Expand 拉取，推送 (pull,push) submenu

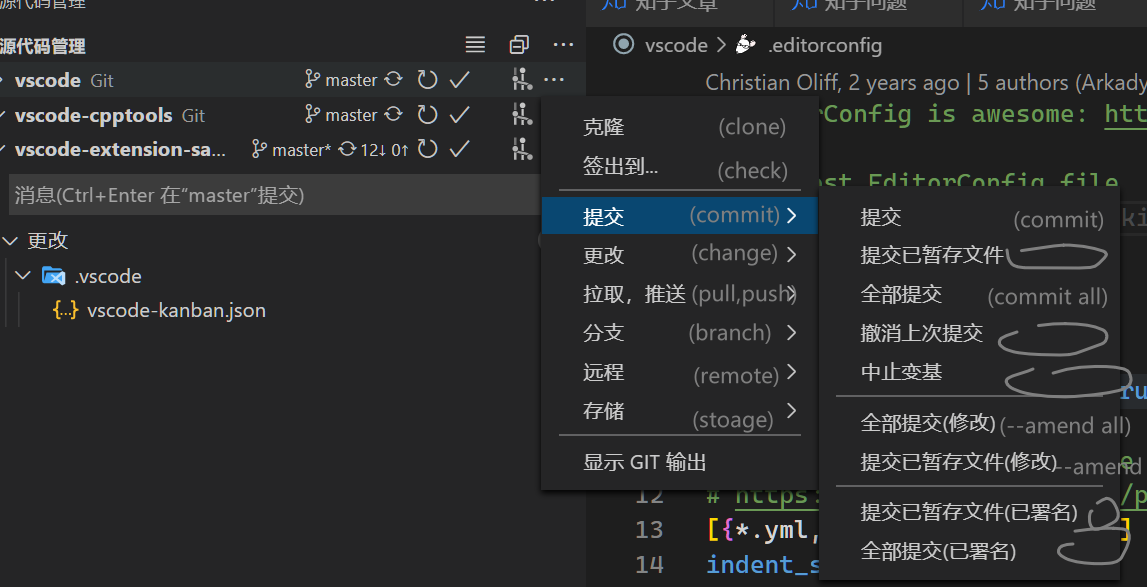click(x=680, y=294)
